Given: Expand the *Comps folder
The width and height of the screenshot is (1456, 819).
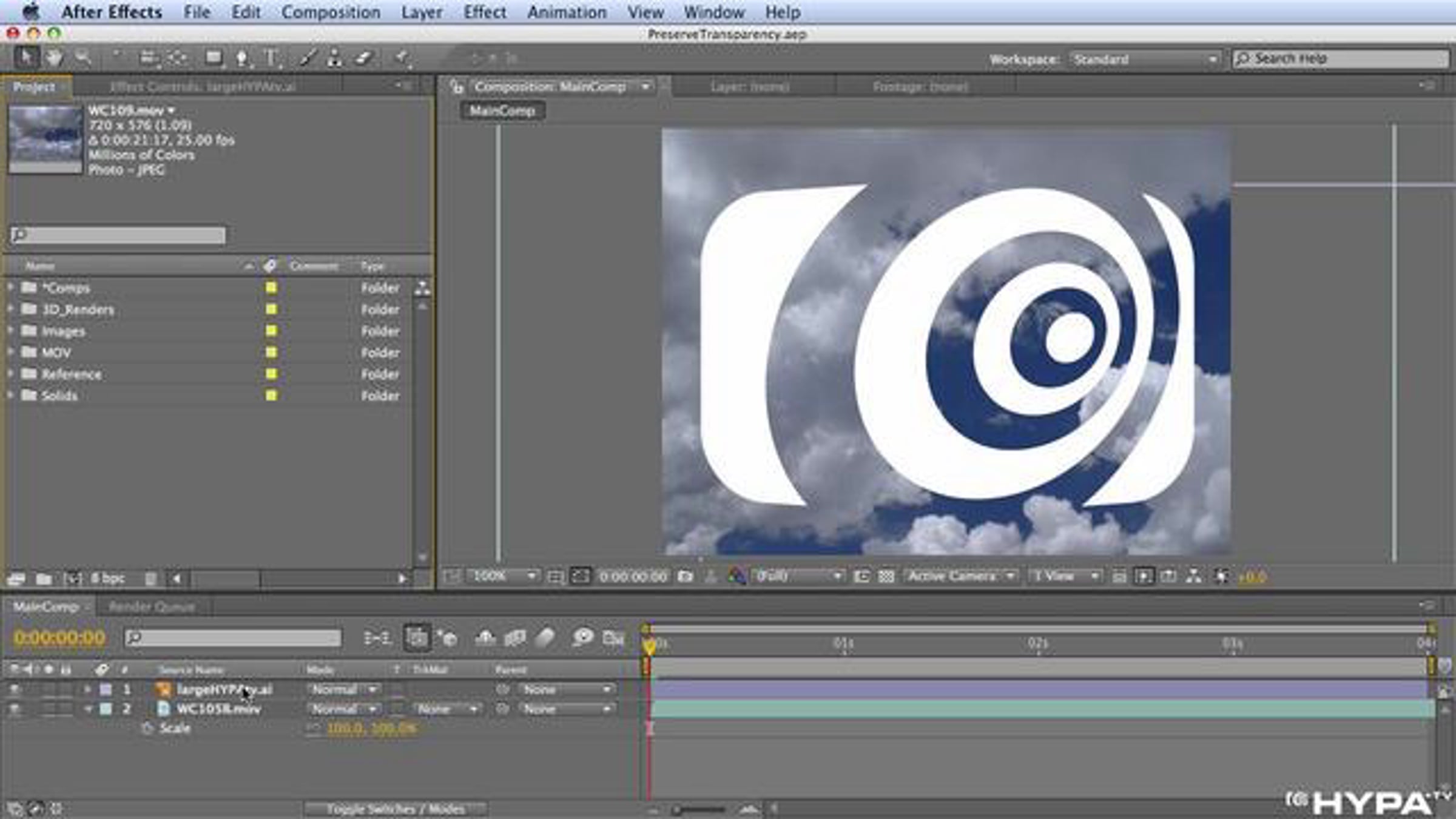Looking at the screenshot, I should coord(10,287).
